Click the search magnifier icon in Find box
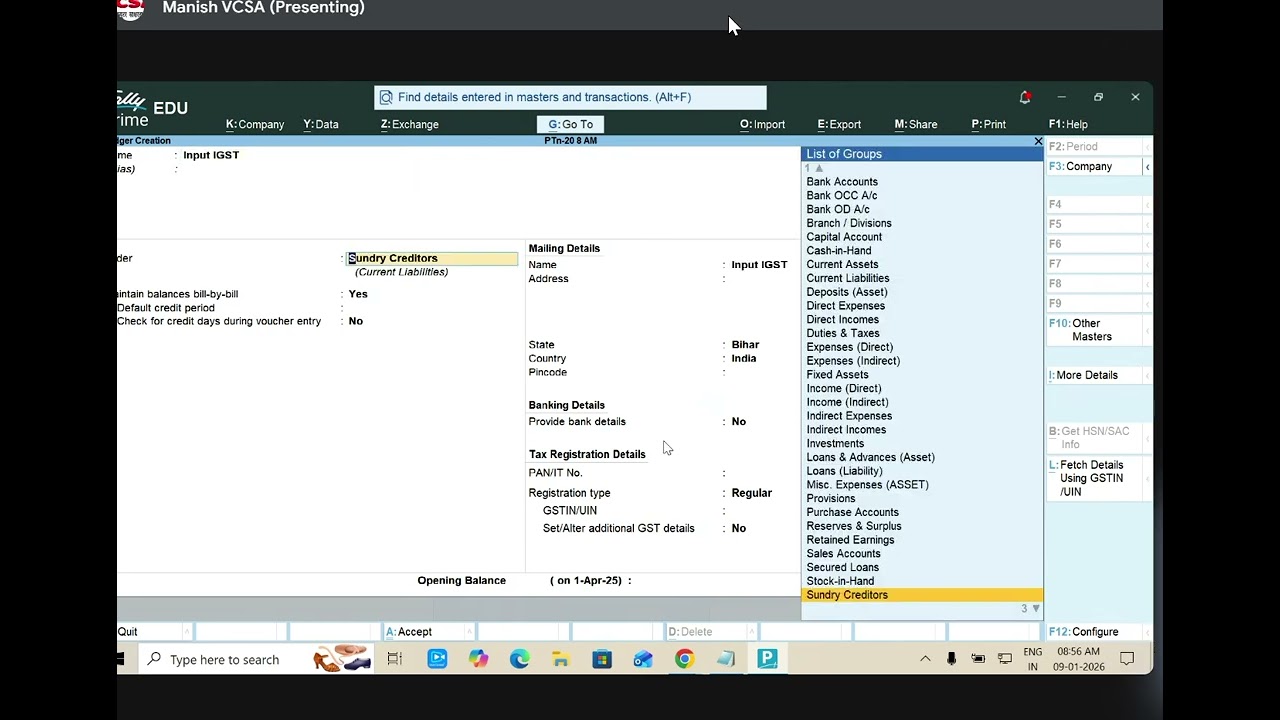 (386, 97)
